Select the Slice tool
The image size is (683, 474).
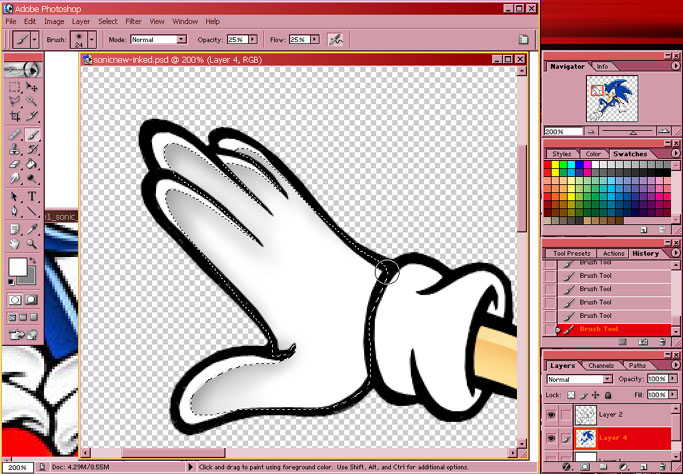pyautogui.click(x=31, y=116)
